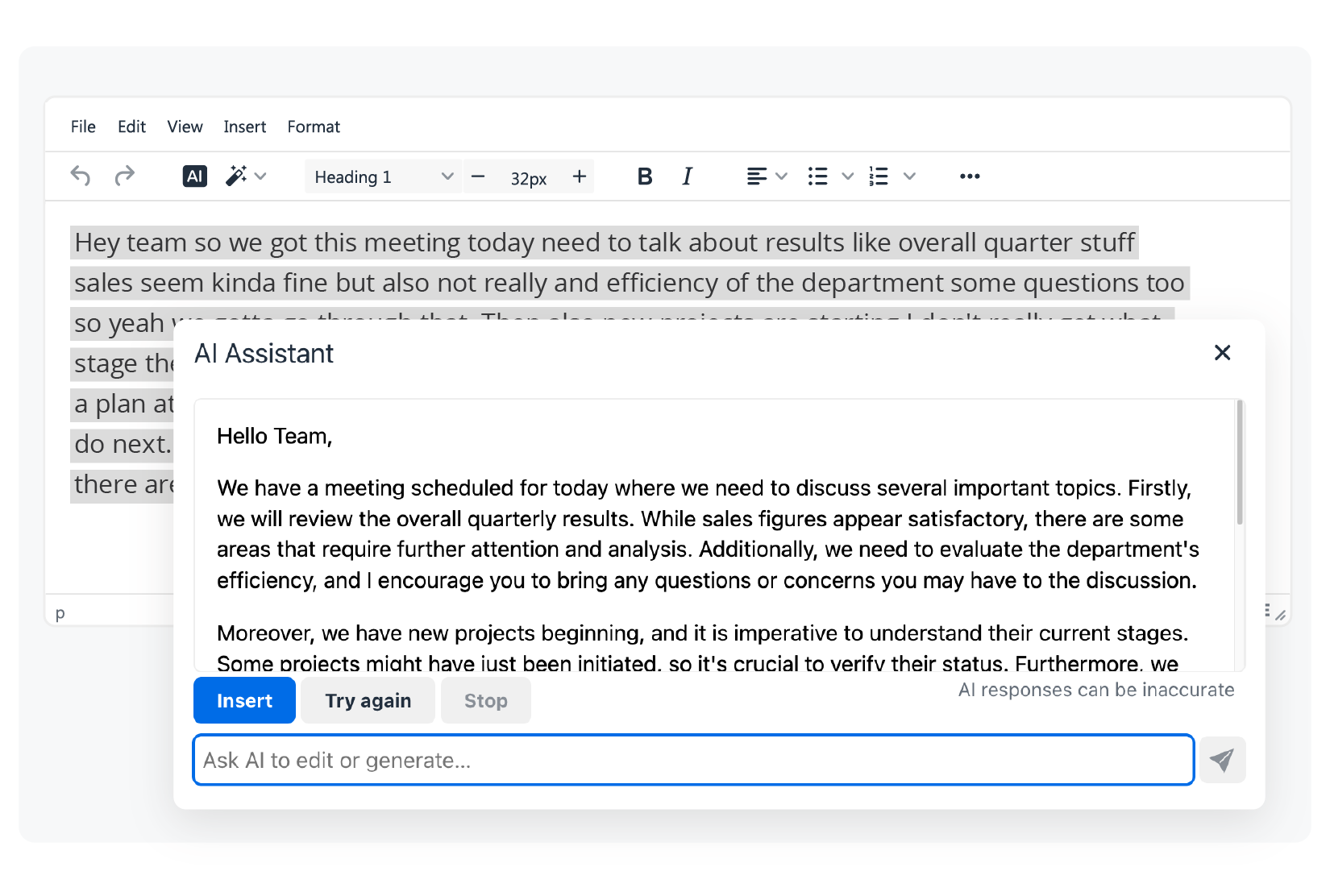Click the AI response scrollbar thumb
This screenshot has width=1330, height=896.
[x=1240, y=463]
